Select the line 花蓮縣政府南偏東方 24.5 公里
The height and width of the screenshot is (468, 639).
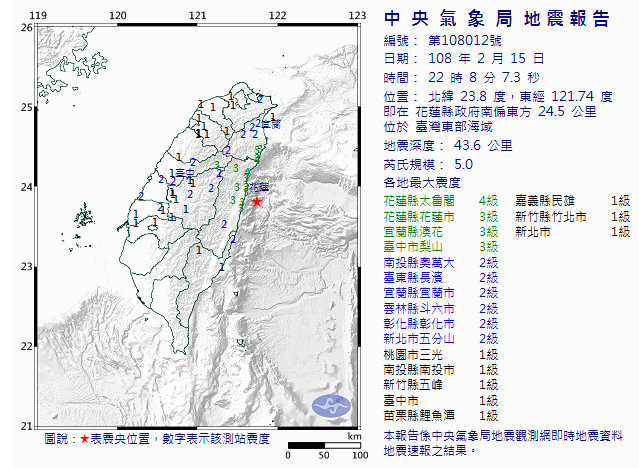tap(506, 111)
